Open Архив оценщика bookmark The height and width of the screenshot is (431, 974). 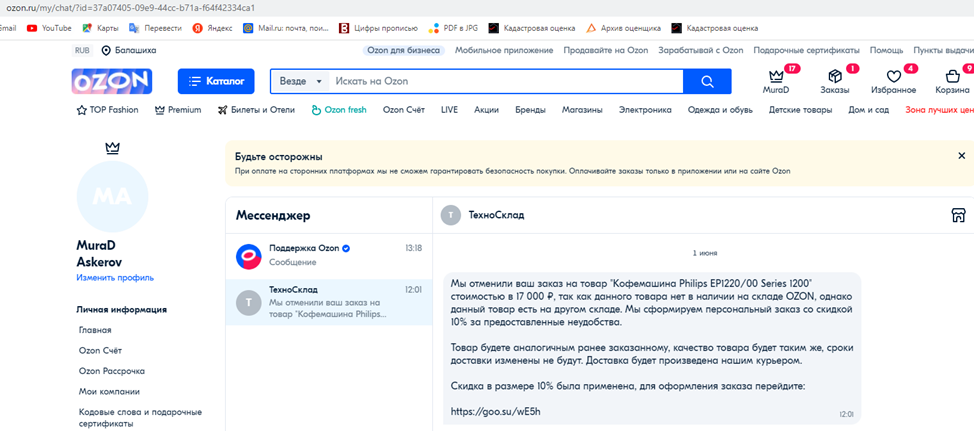coord(623,28)
